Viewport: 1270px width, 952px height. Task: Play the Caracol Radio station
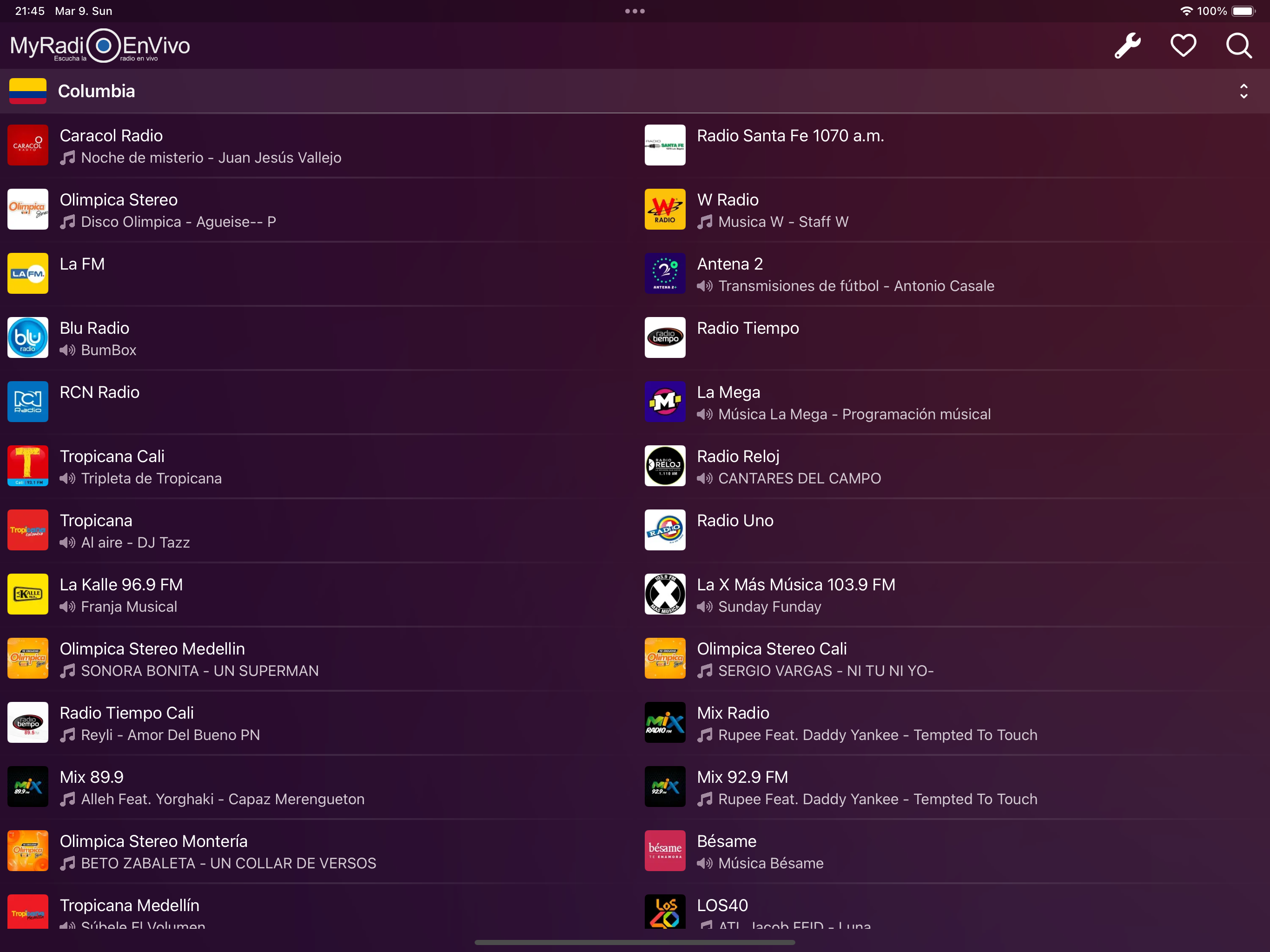tap(112, 136)
